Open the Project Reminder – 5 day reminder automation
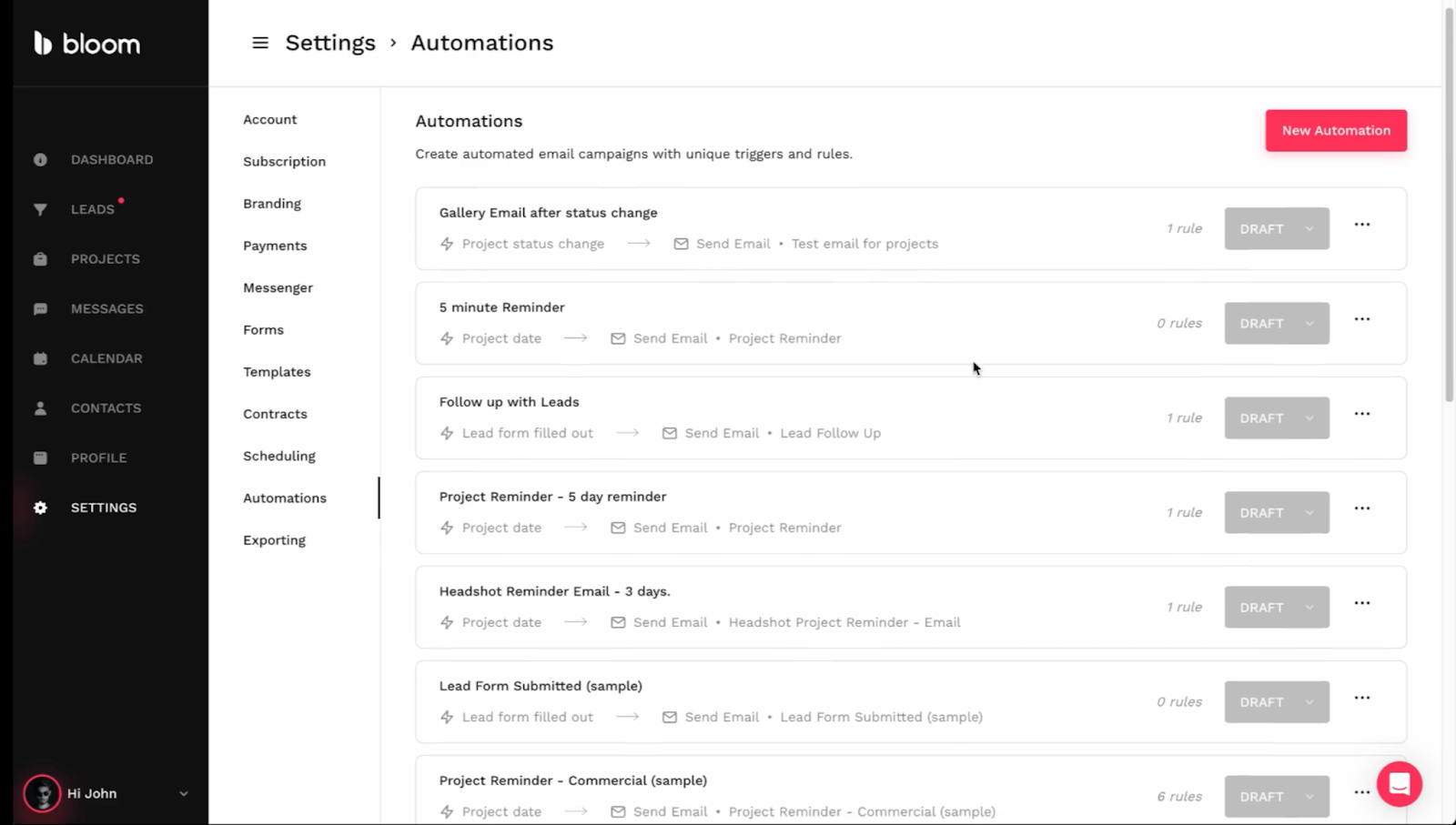The height and width of the screenshot is (825, 1456). pos(552,497)
